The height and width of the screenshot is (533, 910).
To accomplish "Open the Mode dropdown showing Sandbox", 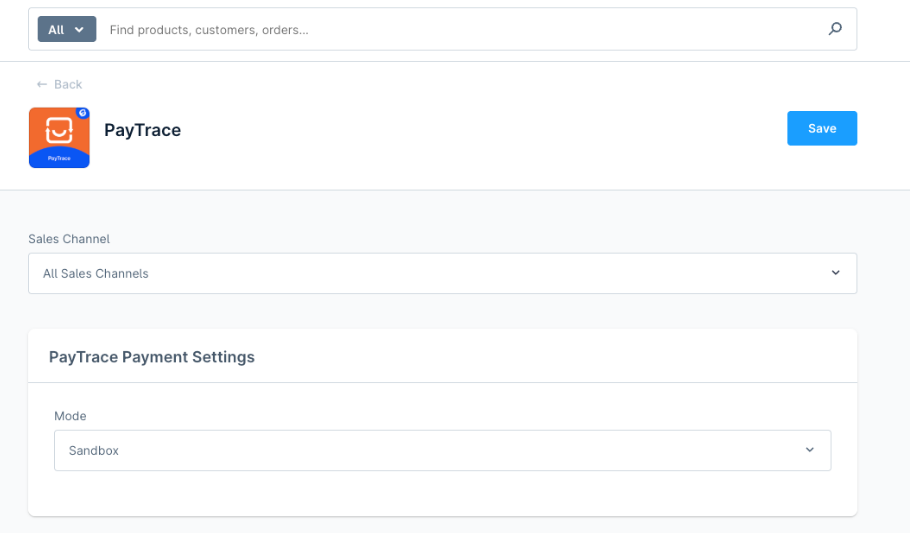I will point(442,450).
